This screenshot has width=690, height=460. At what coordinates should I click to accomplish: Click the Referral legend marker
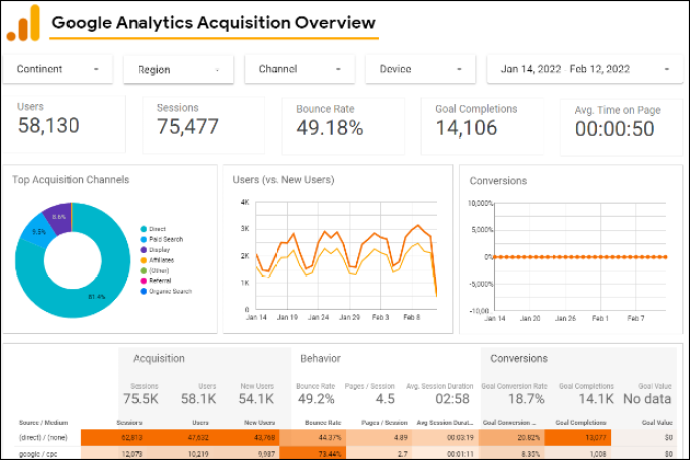click(x=143, y=281)
